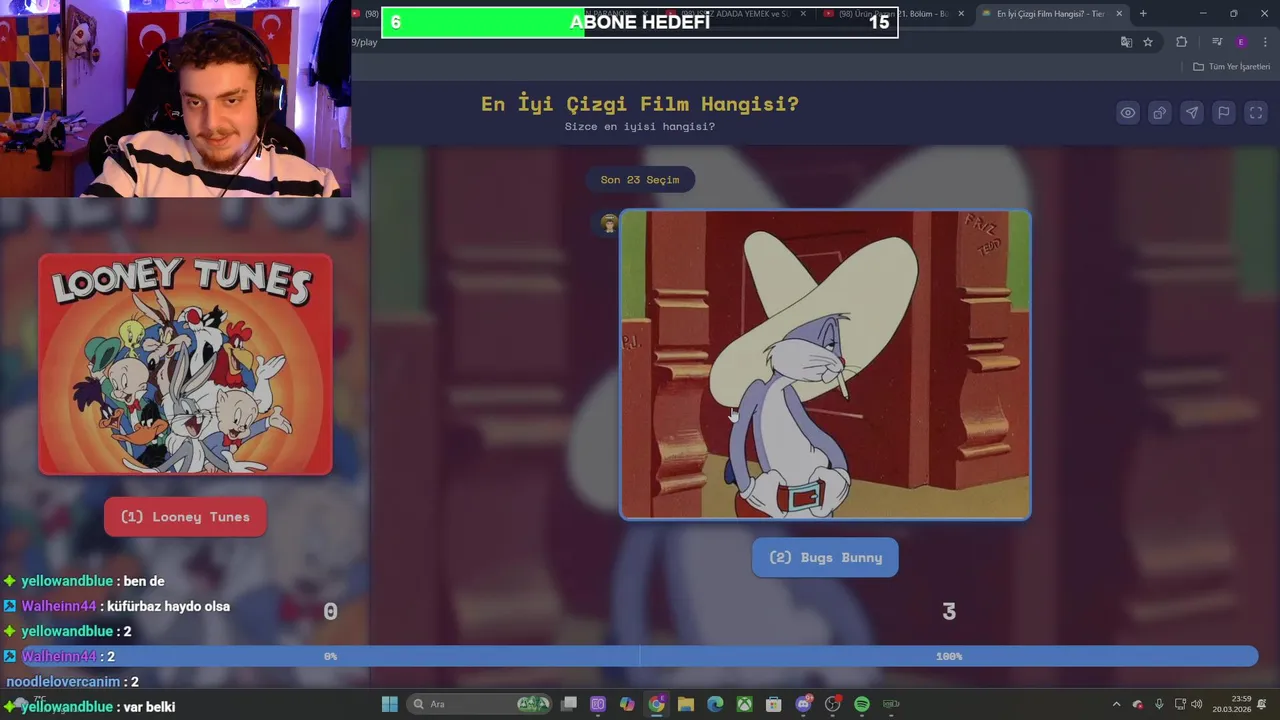Click the vote count 3 under Bugs Bunny
This screenshot has width=1280, height=720.
949,611
